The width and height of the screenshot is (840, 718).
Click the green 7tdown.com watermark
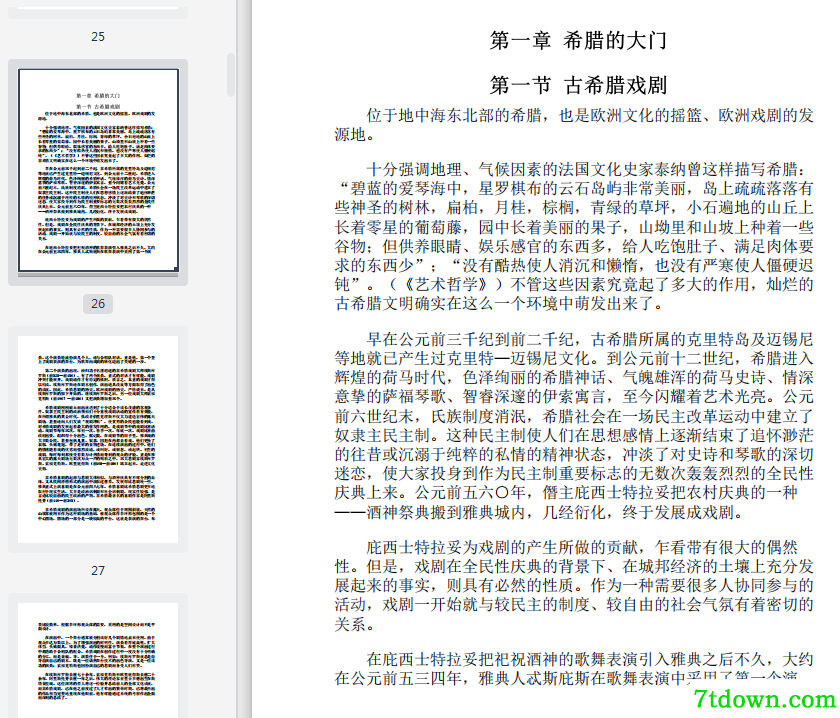(x=765, y=699)
